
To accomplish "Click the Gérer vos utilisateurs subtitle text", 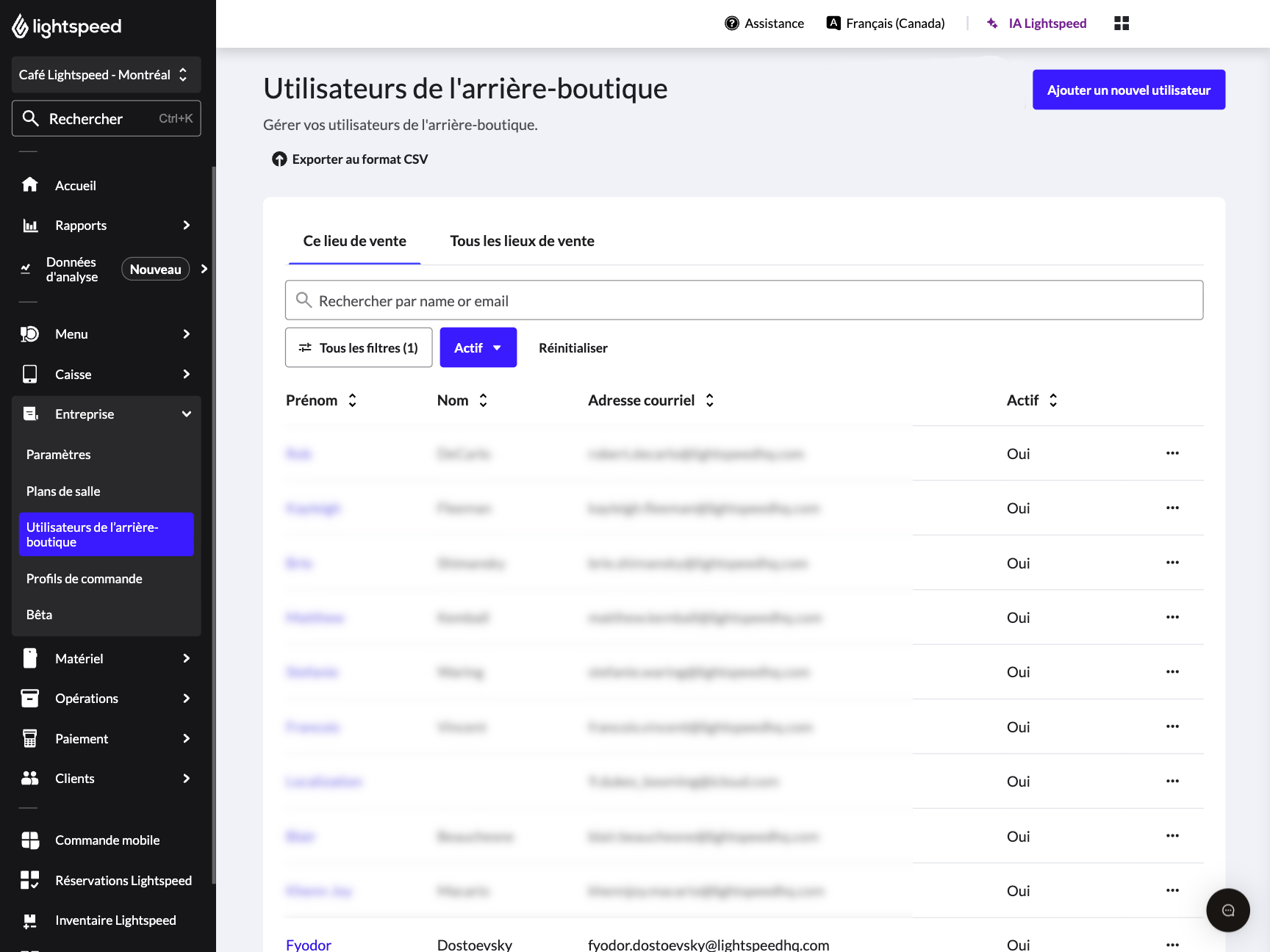I will point(401,125).
